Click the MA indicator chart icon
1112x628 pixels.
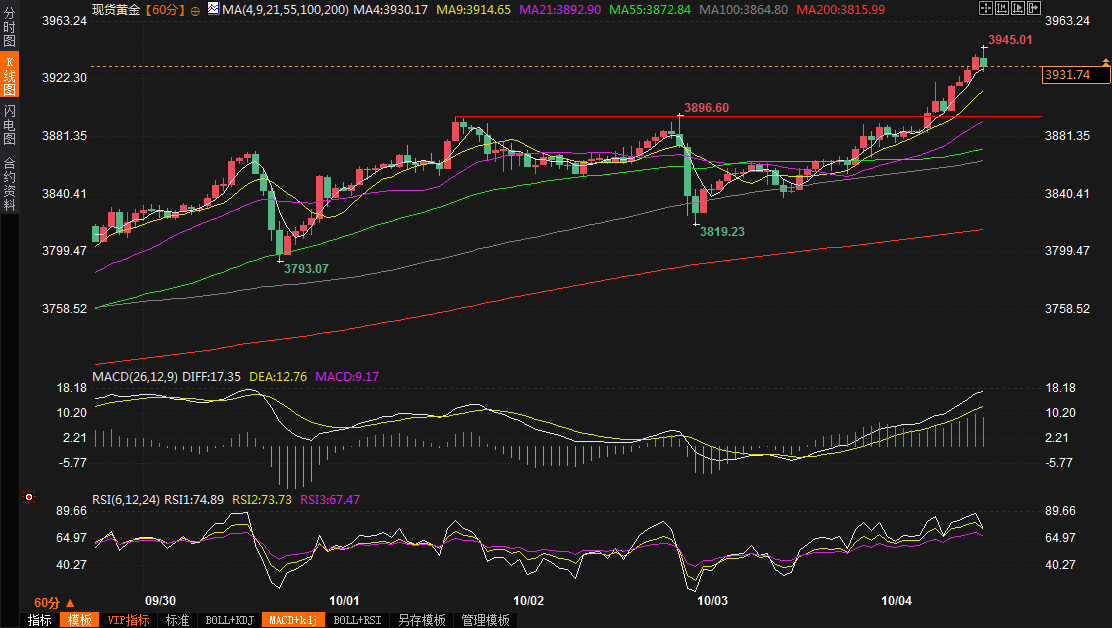point(213,9)
